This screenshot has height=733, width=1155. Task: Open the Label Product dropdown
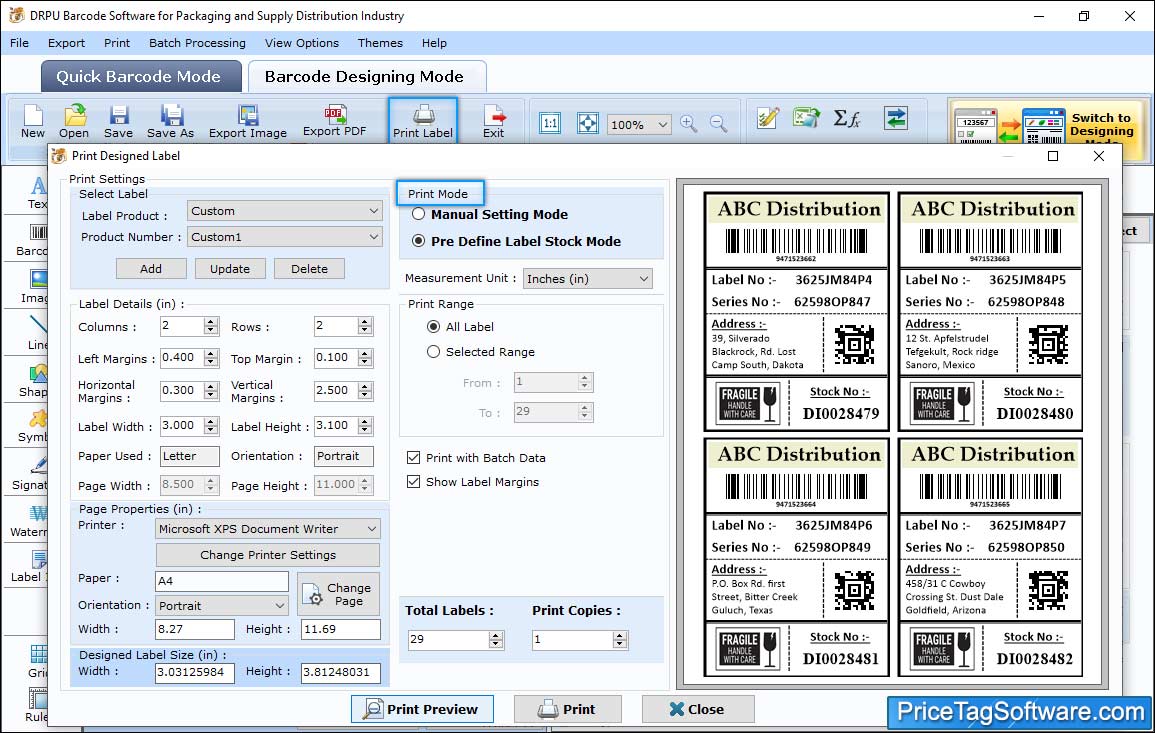click(x=284, y=211)
